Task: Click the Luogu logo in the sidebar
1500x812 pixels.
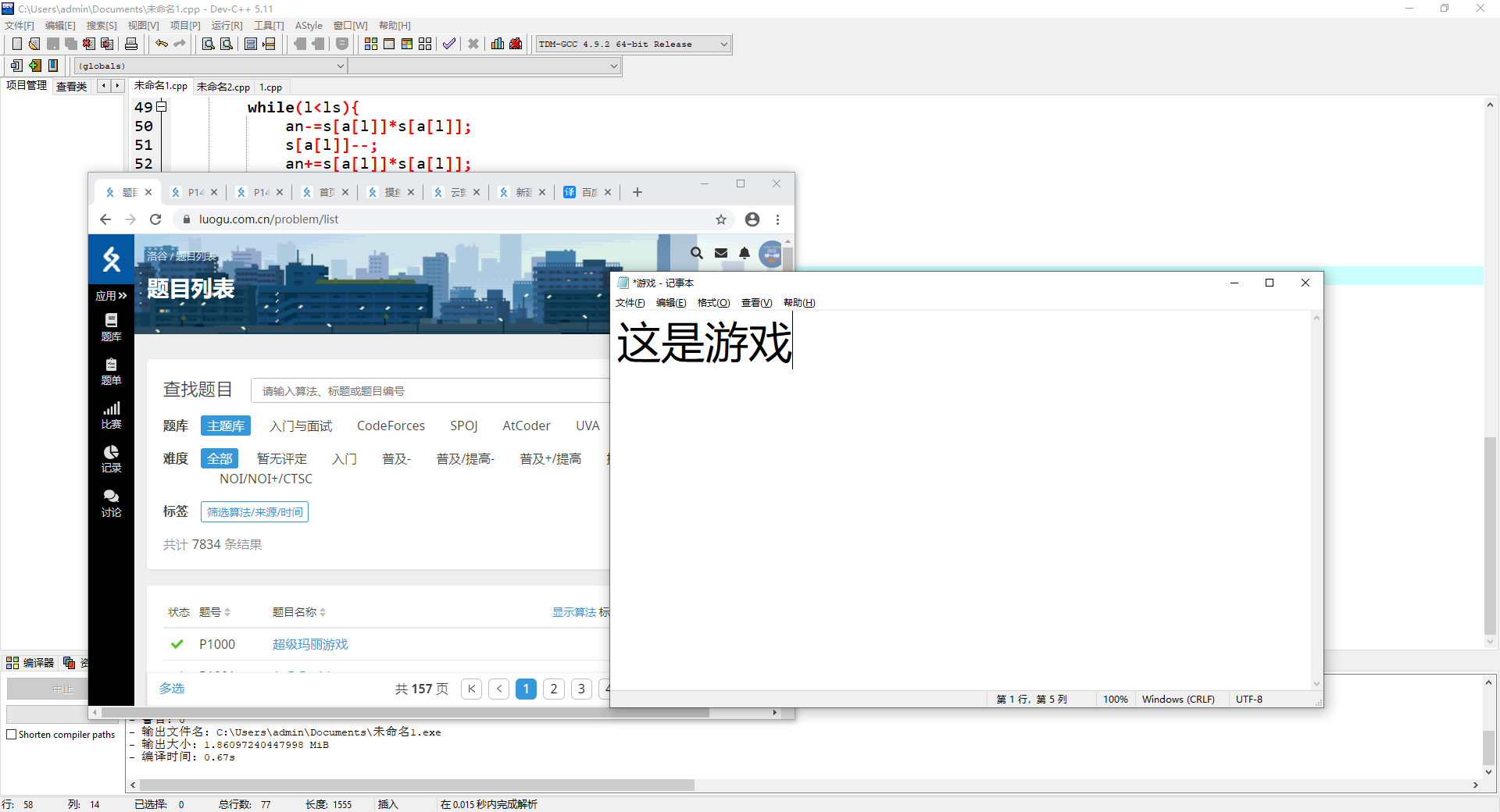Action: coord(112,259)
